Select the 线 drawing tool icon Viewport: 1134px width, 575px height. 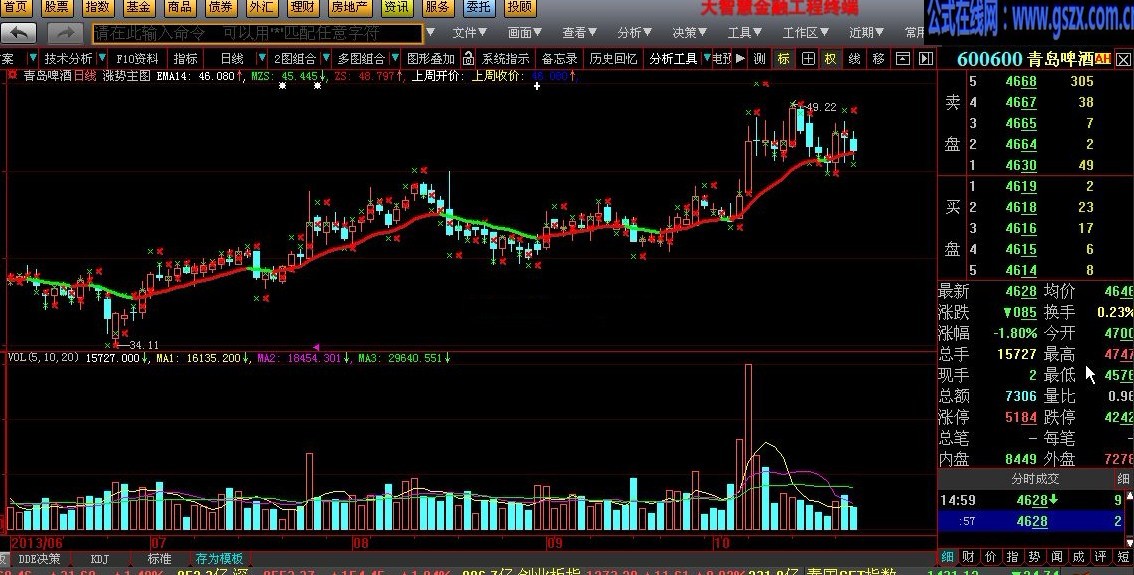pos(855,59)
